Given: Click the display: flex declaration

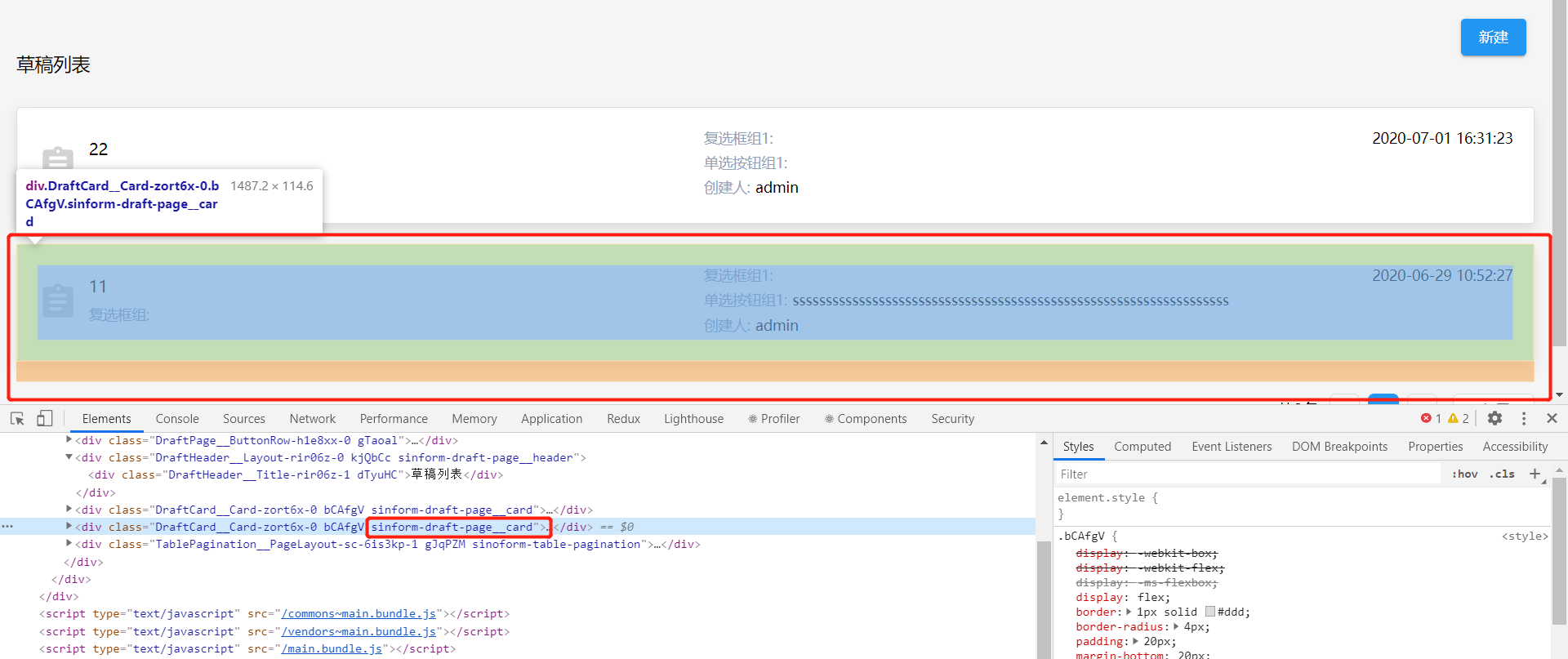Looking at the screenshot, I should (x=1123, y=597).
